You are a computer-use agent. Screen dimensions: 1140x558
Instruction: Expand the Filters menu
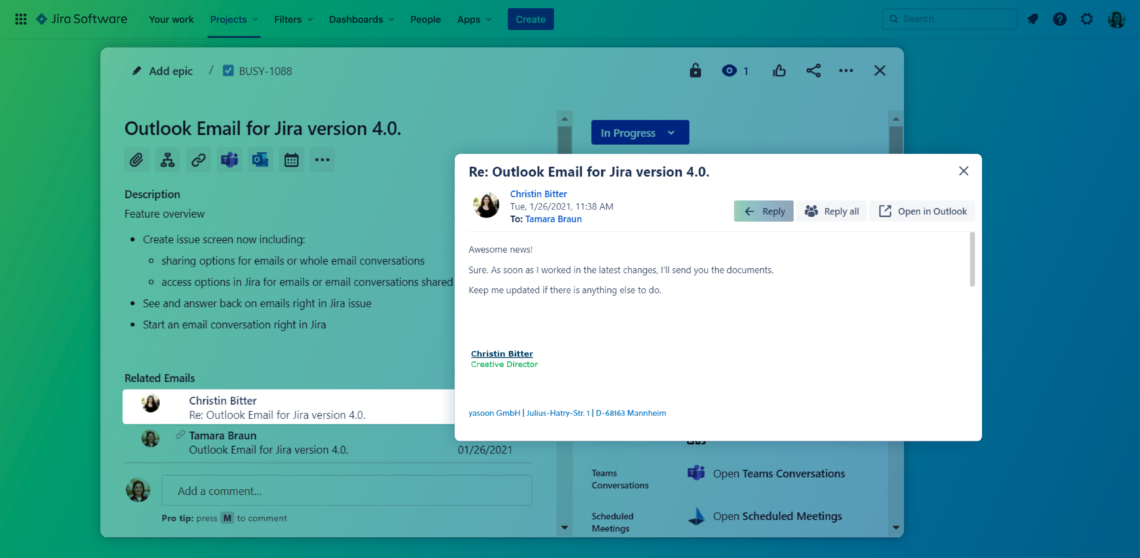click(x=293, y=20)
